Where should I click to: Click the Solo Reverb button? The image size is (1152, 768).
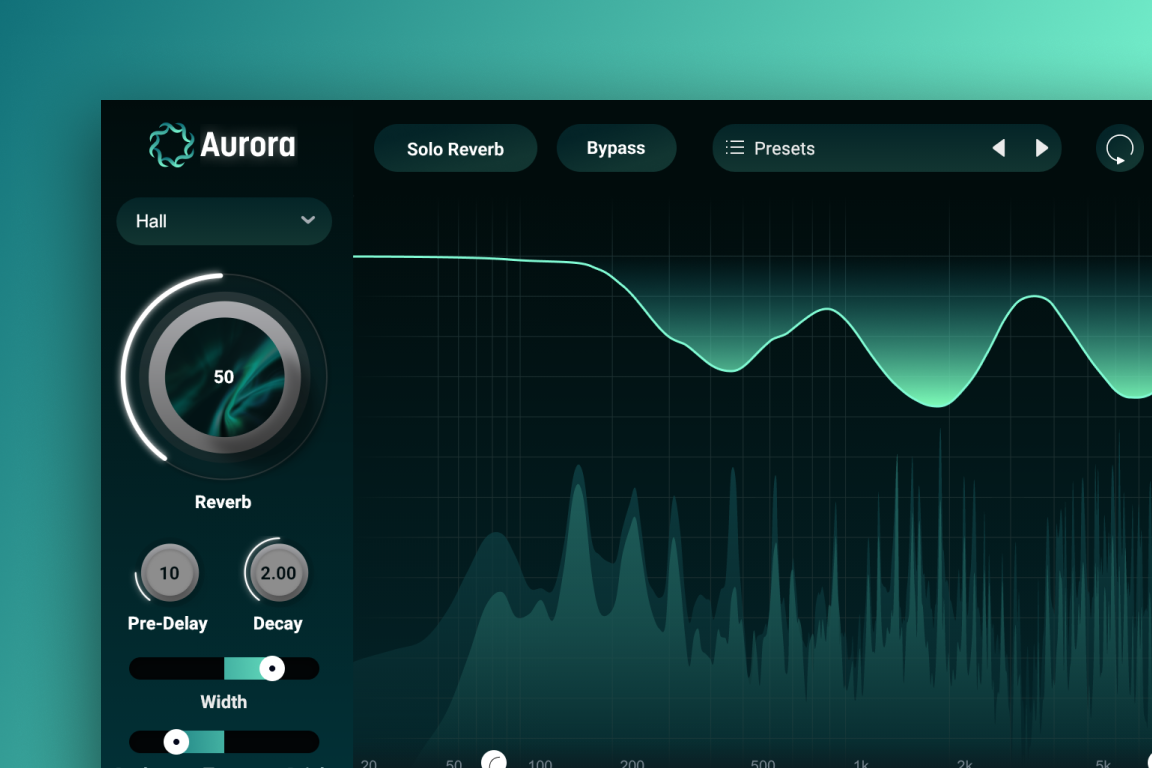pos(455,148)
